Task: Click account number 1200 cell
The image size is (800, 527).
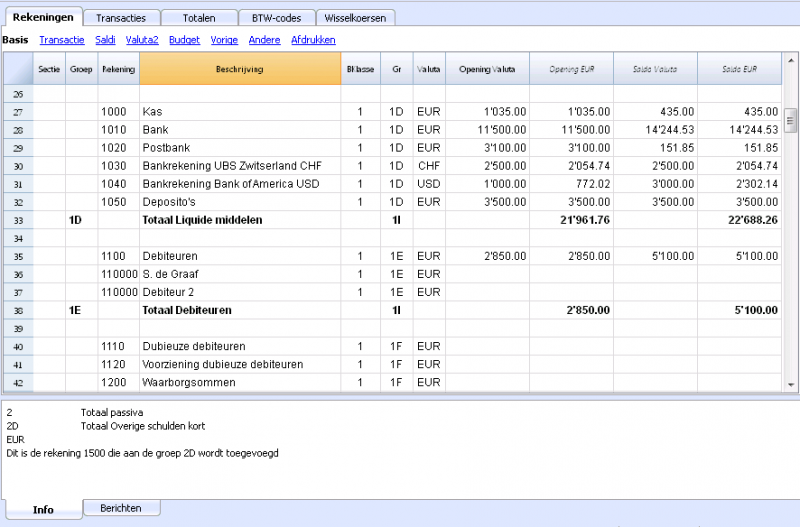Action: click(x=118, y=383)
